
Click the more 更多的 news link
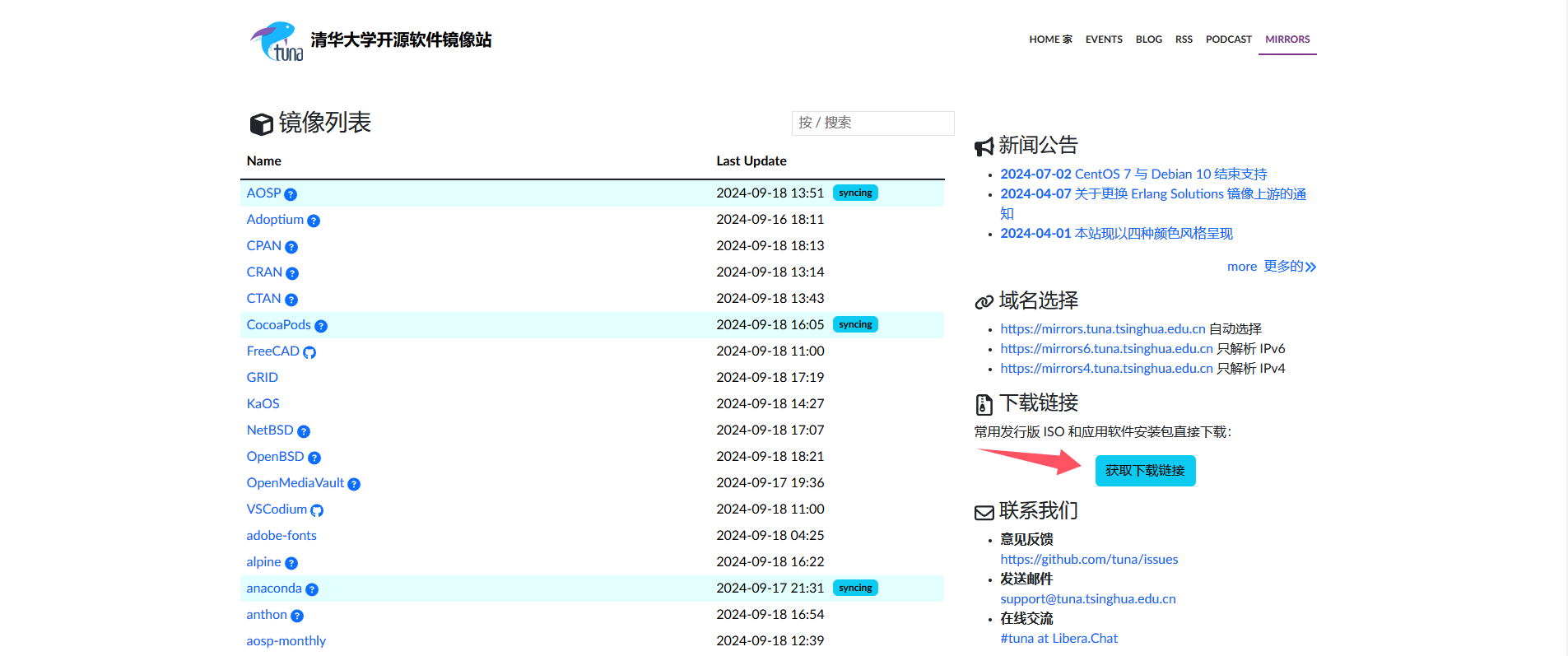1272,266
